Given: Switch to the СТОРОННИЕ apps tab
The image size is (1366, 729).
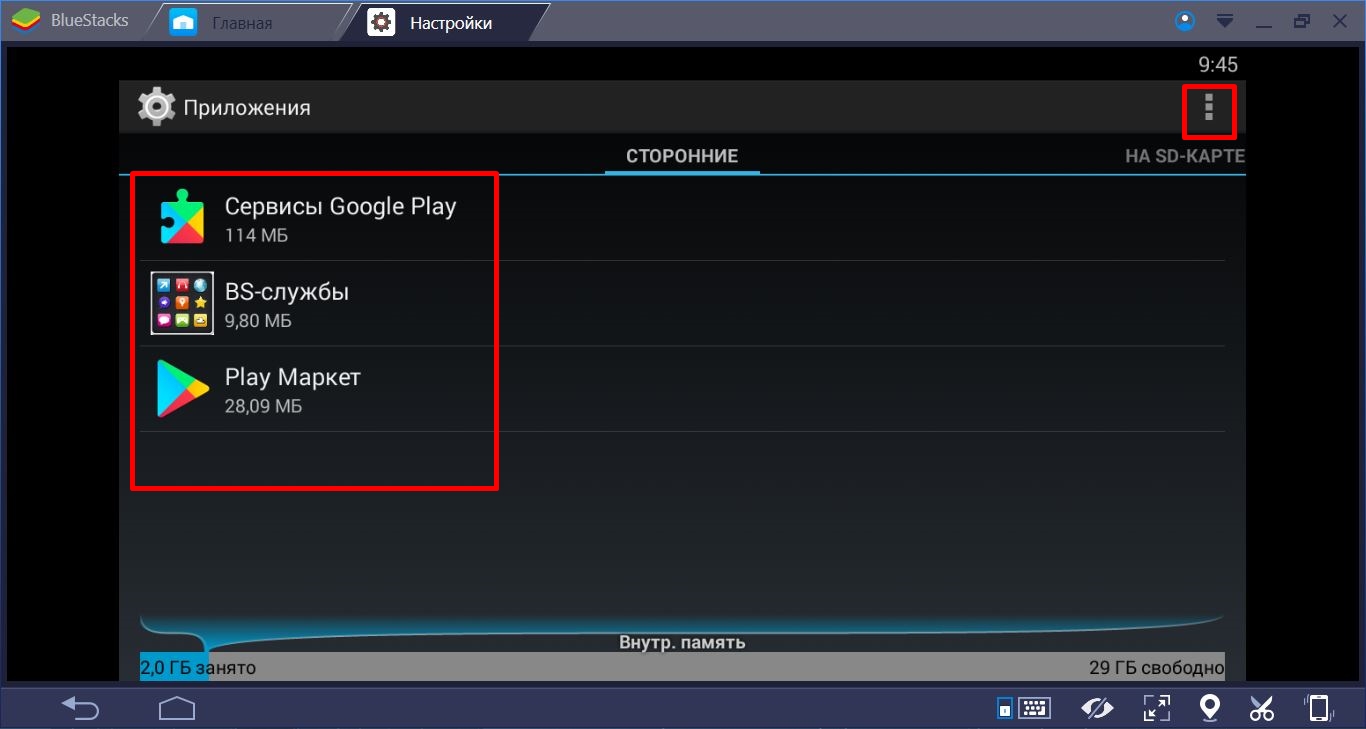Looking at the screenshot, I should point(682,156).
